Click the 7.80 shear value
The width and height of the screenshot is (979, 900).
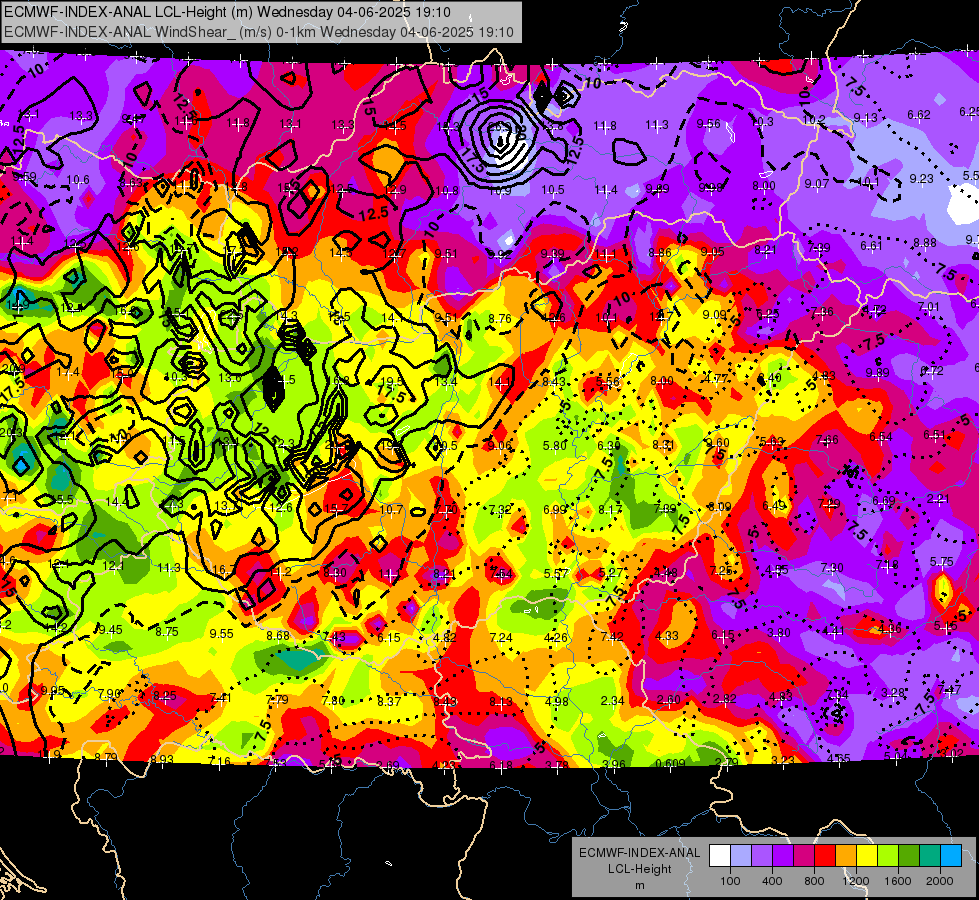click(333, 701)
